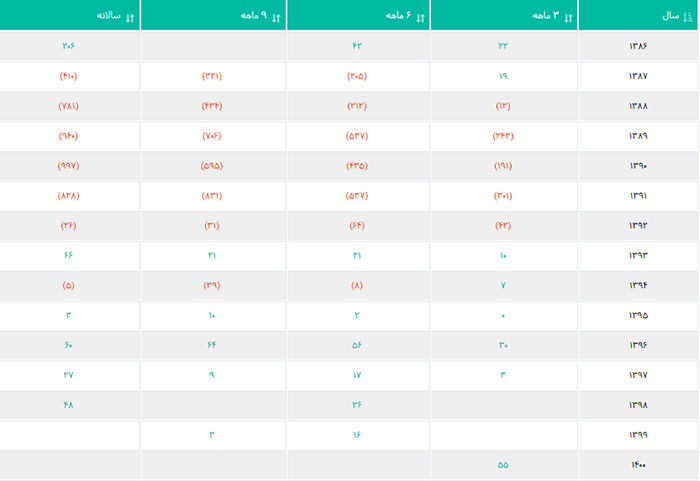Click the 6-month value ۵۶ for ۱۳۹۶
Image resolution: width=700 pixels, height=481 pixels.
[357, 345]
